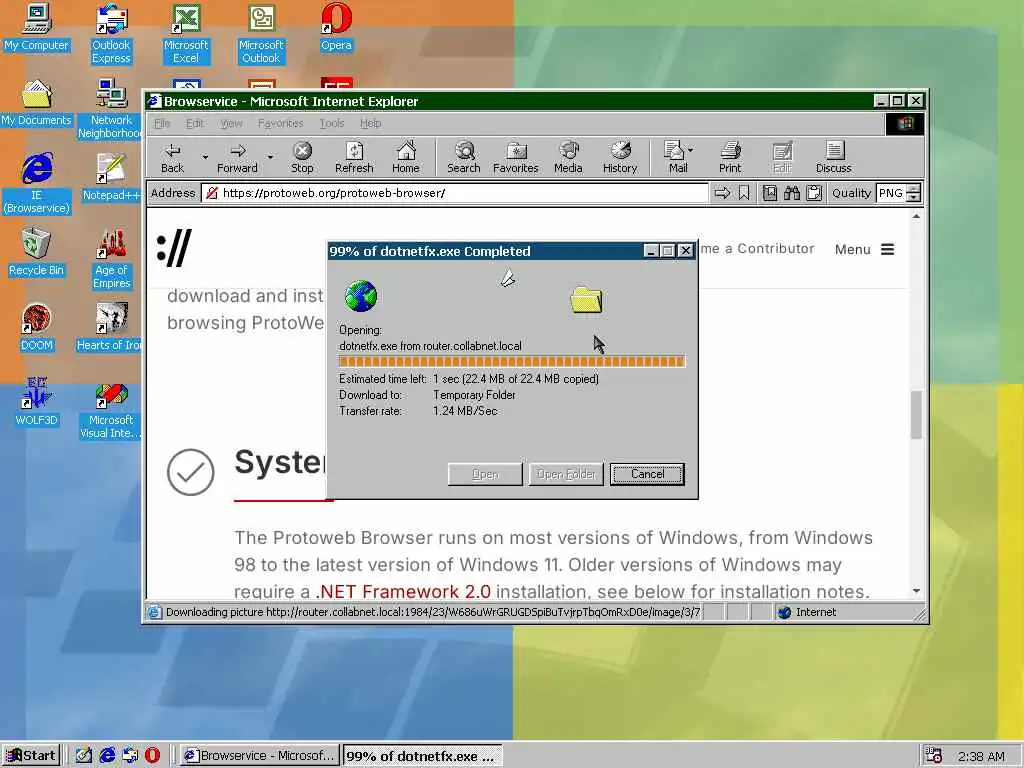The image size is (1024, 768).
Task: Click the clipboard icon in address toolbar
Action: pos(814,193)
